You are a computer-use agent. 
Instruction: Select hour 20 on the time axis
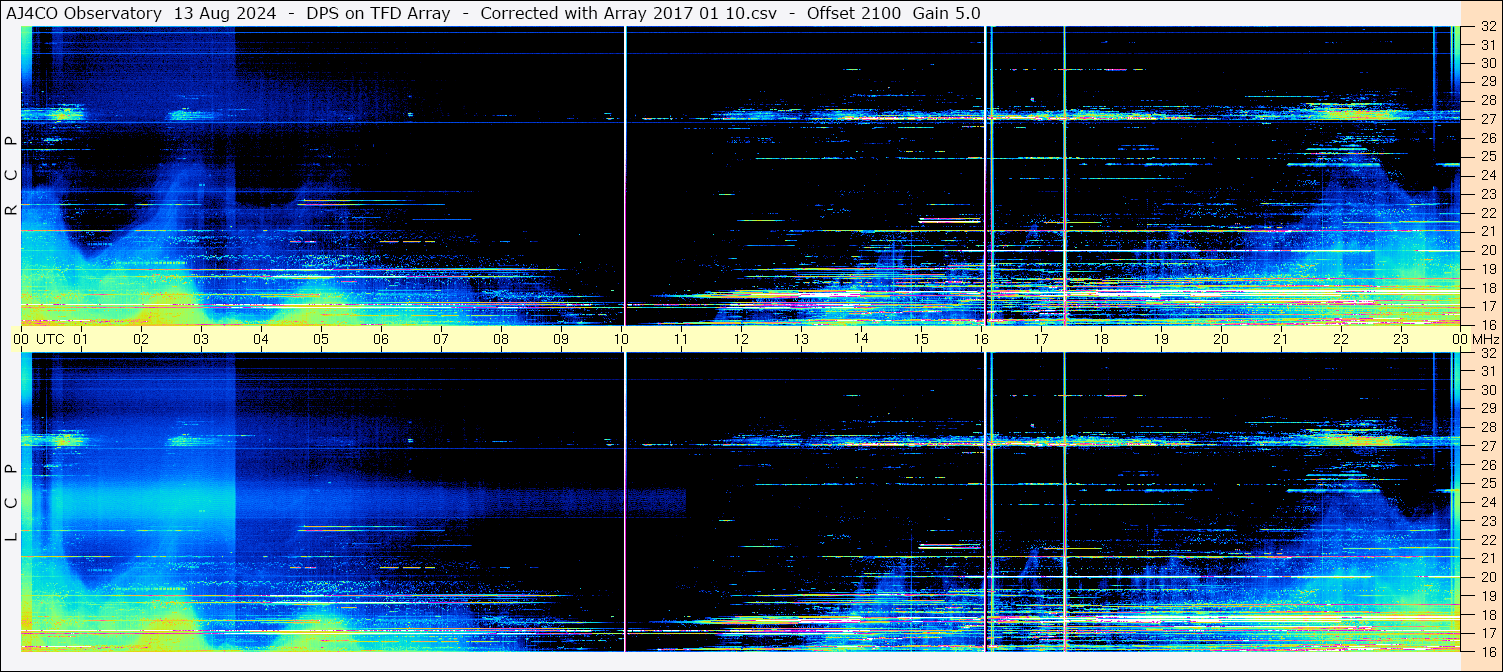coord(1221,339)
